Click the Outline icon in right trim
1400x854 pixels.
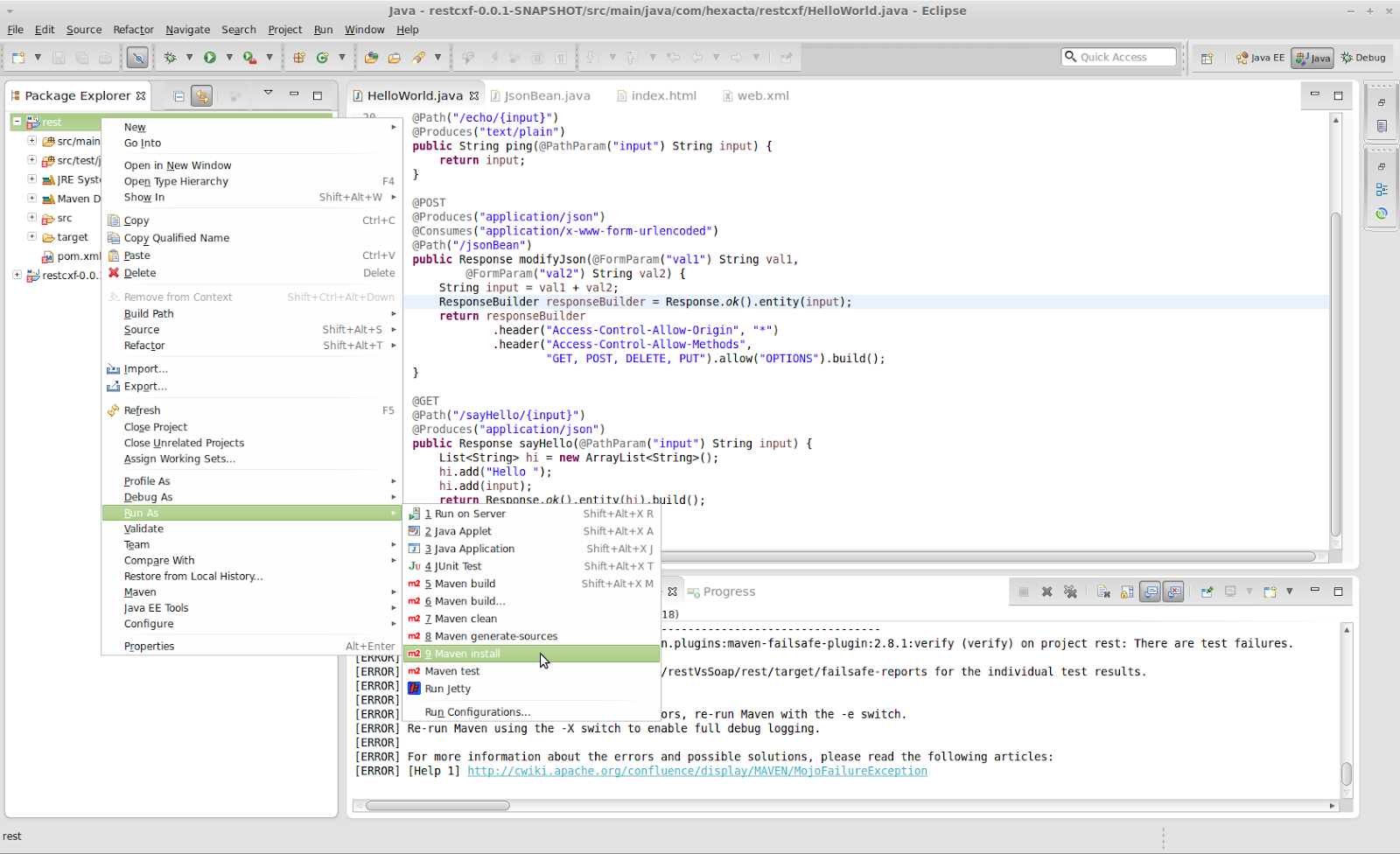1382,189
